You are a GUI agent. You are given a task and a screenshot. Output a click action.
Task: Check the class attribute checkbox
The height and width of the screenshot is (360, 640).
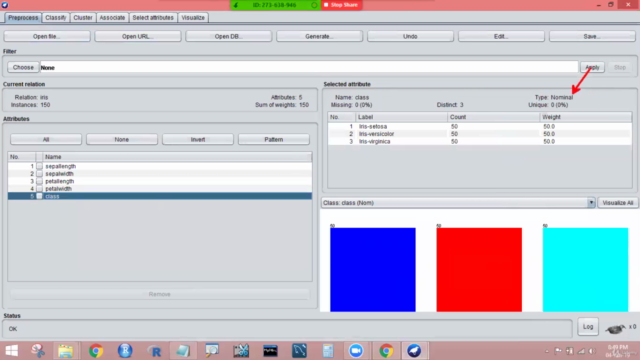39,196
